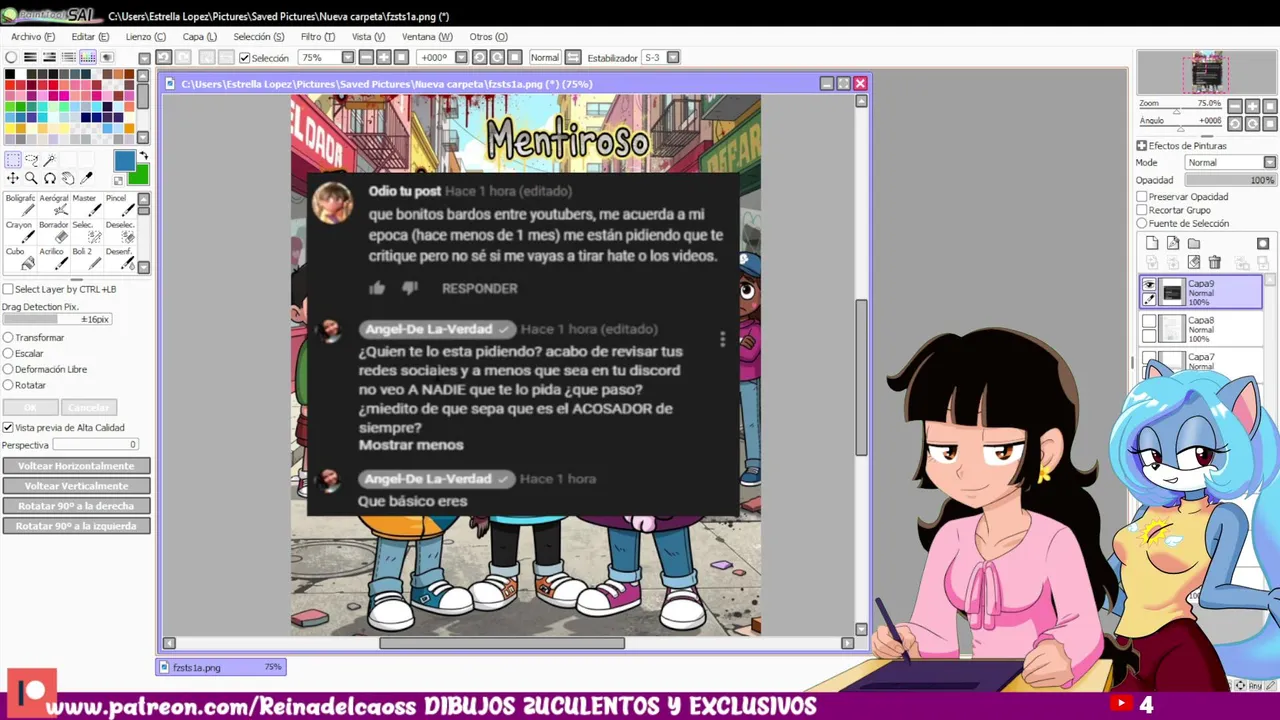1280x720 pixels.
Task: Open the Filtro menu
Action: [318, 37]
